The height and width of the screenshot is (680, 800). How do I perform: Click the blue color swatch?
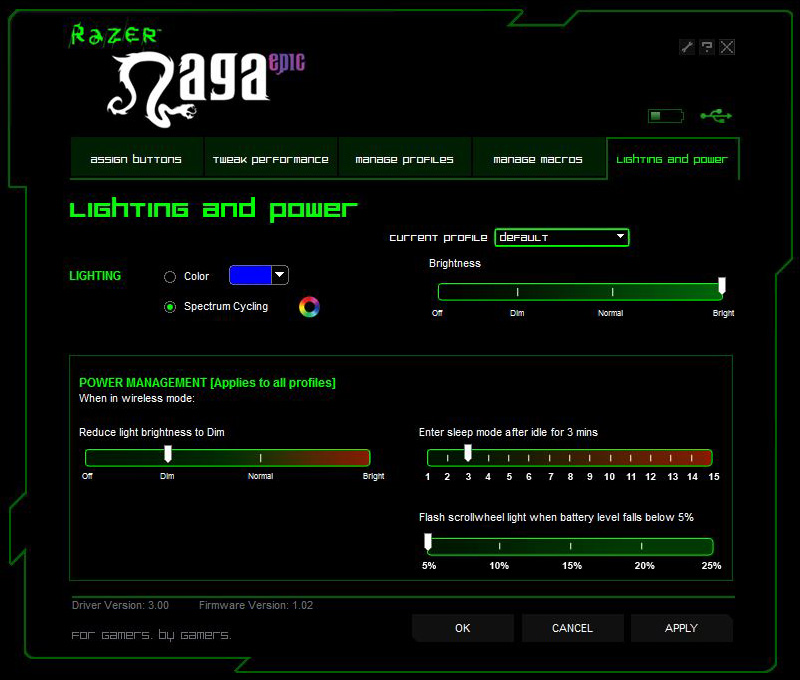250,275
